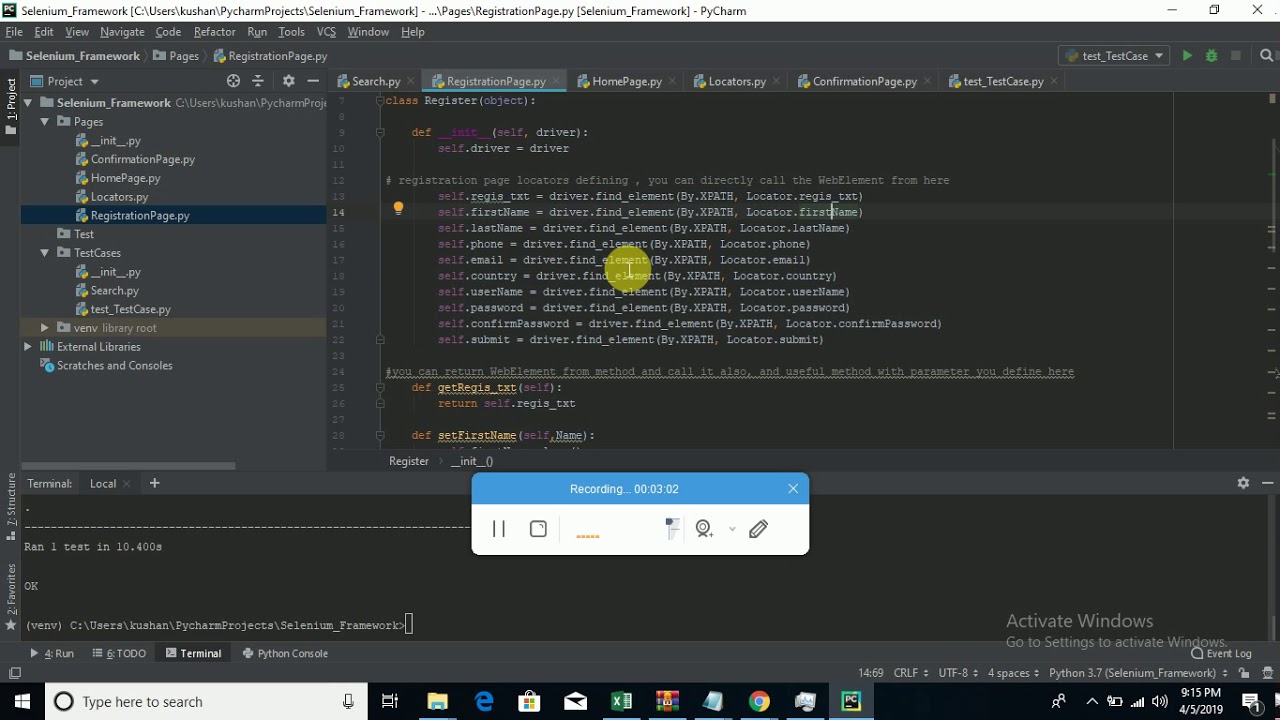Stop the recording with square icon
This screenshot has height=720, width=1280.
point(538,529)
